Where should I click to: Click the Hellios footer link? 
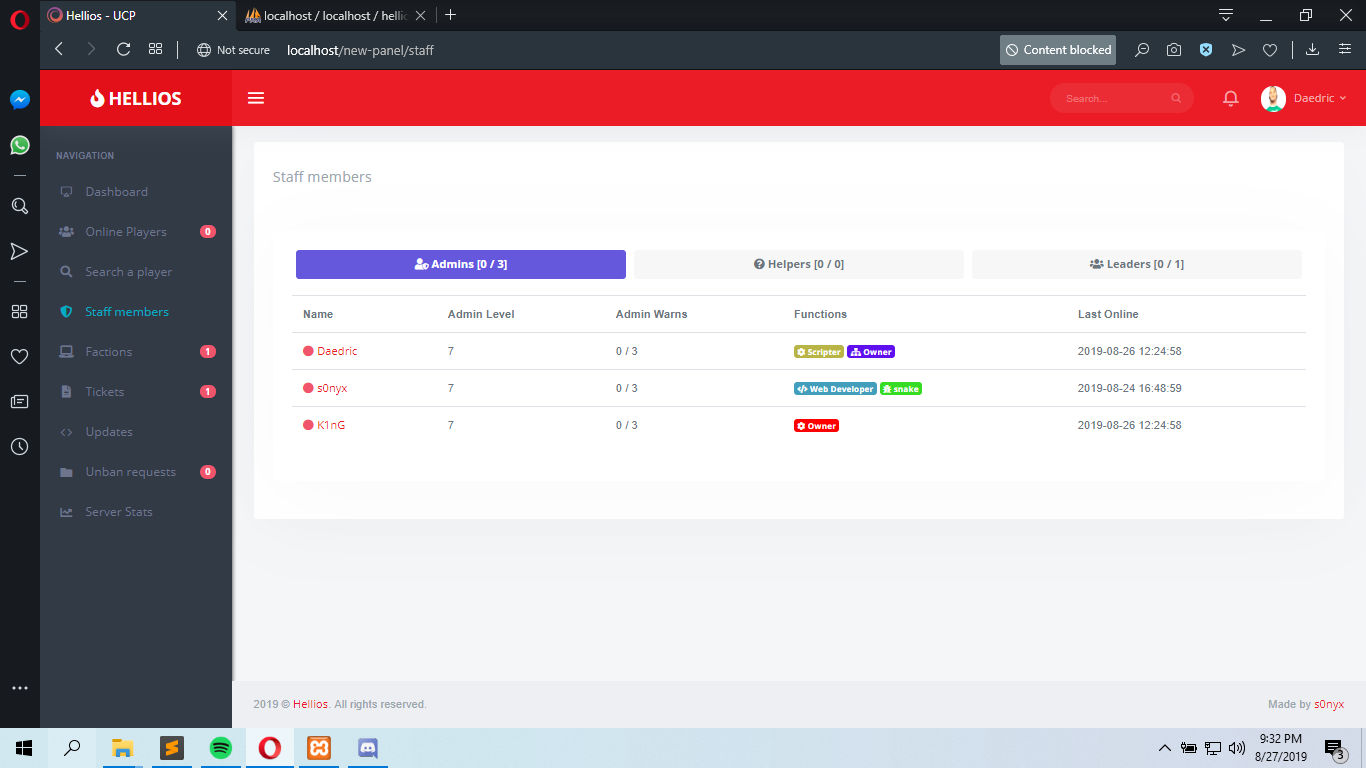pos(311,704)
